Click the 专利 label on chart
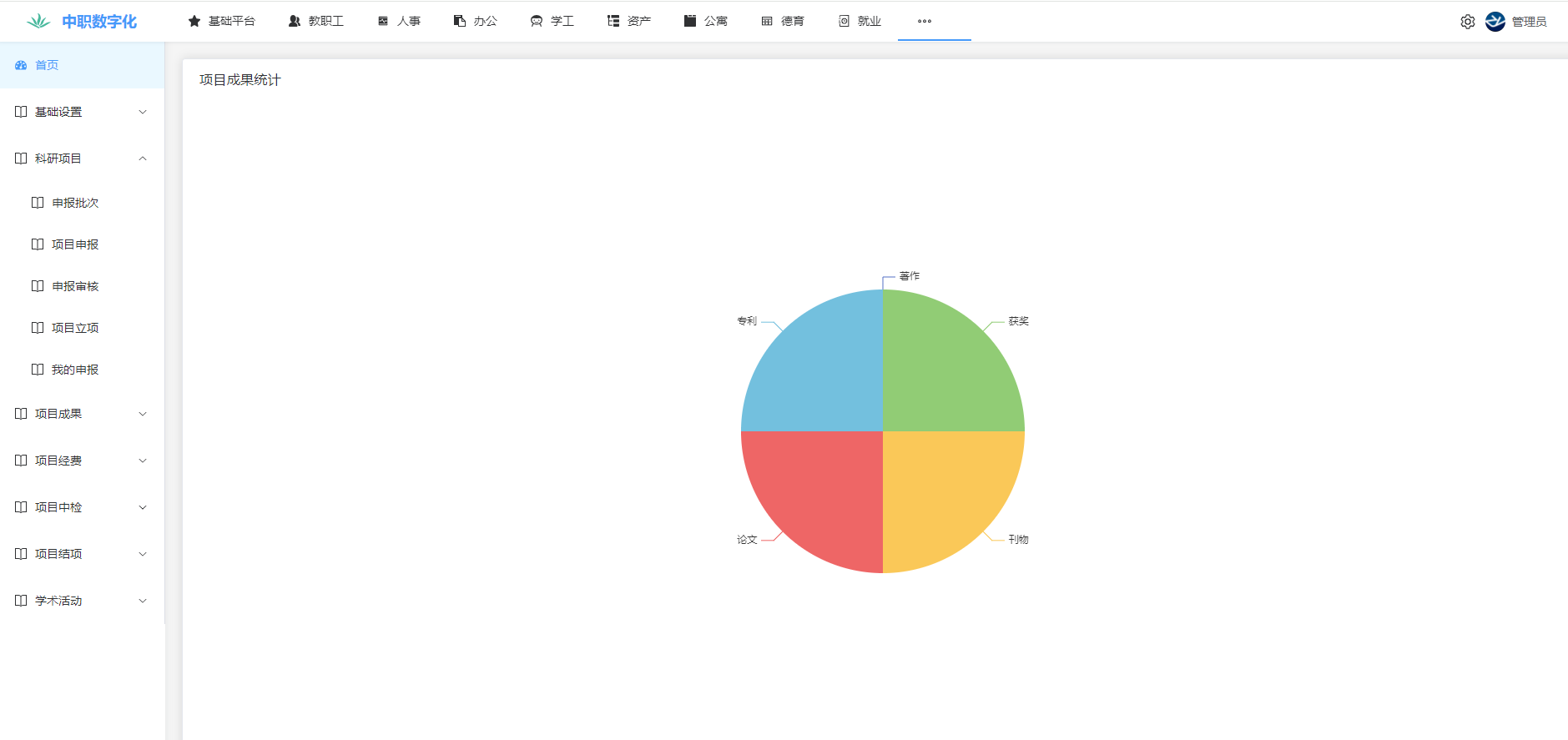Image resolution: width=1568 pixels, height=740 pixels. tap(746, 321)
